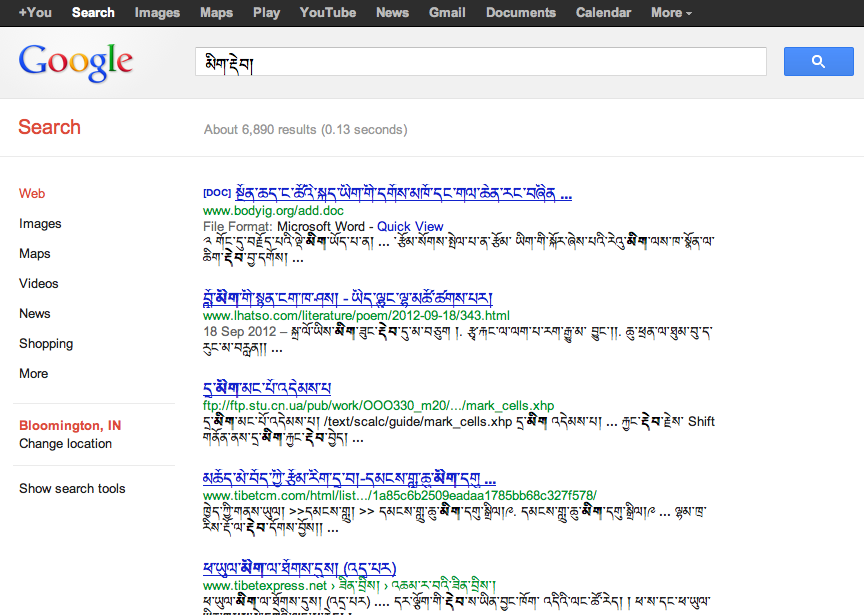Open Gmail from the top bar
Screen dimensions: 864x615
[x=447, y=13]
